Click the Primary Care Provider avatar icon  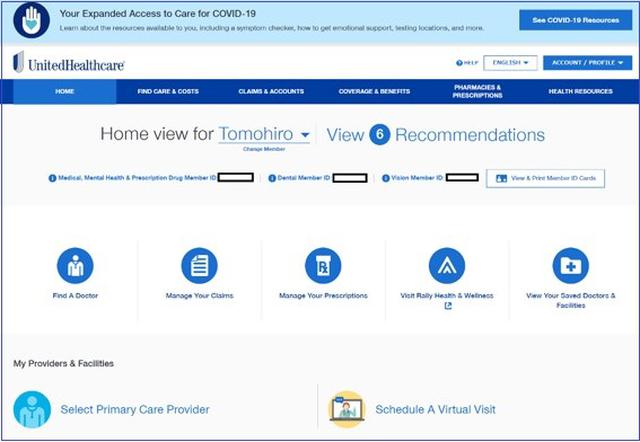click(x=32, y=409)
